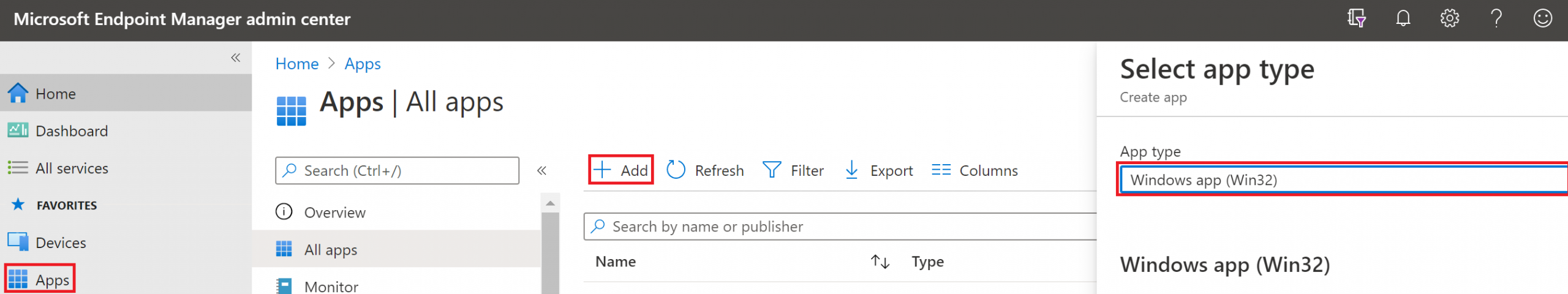
Task: Select Monitor in the Apps menu
Action: tap(397, 285)
